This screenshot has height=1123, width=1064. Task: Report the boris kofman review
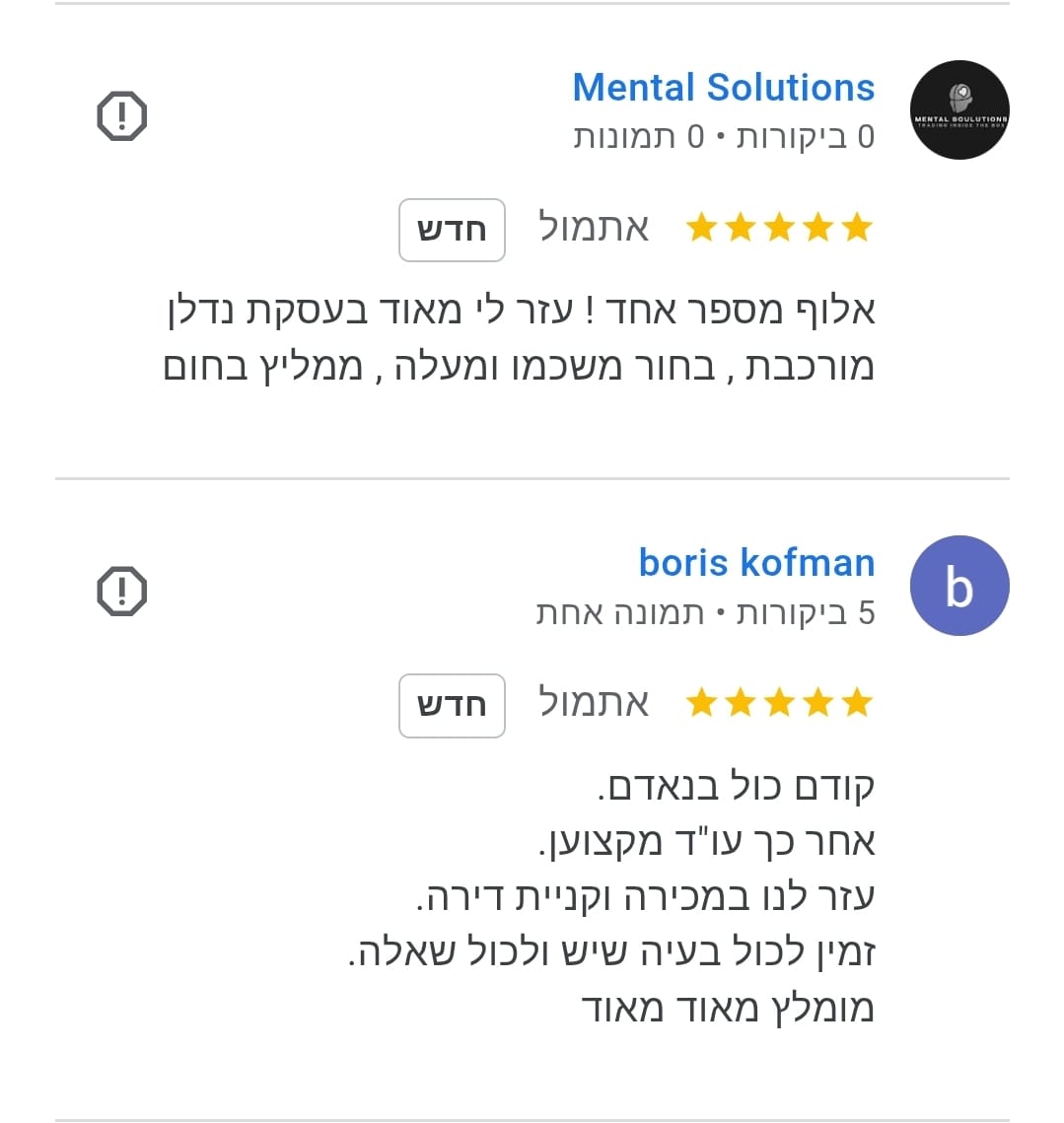coord(122,592)
